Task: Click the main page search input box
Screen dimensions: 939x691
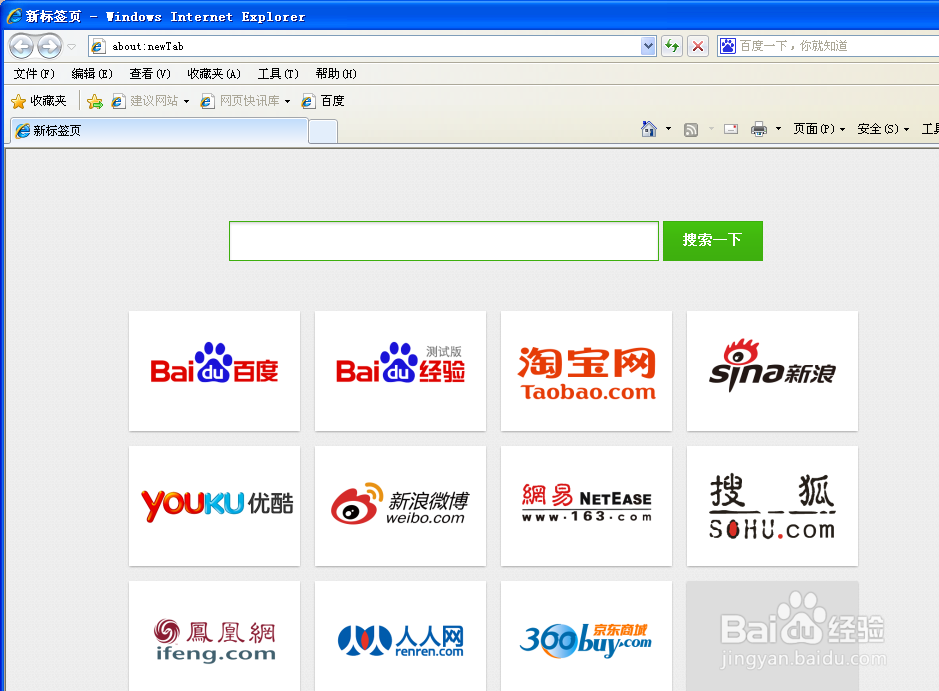Action: point(444,241)
